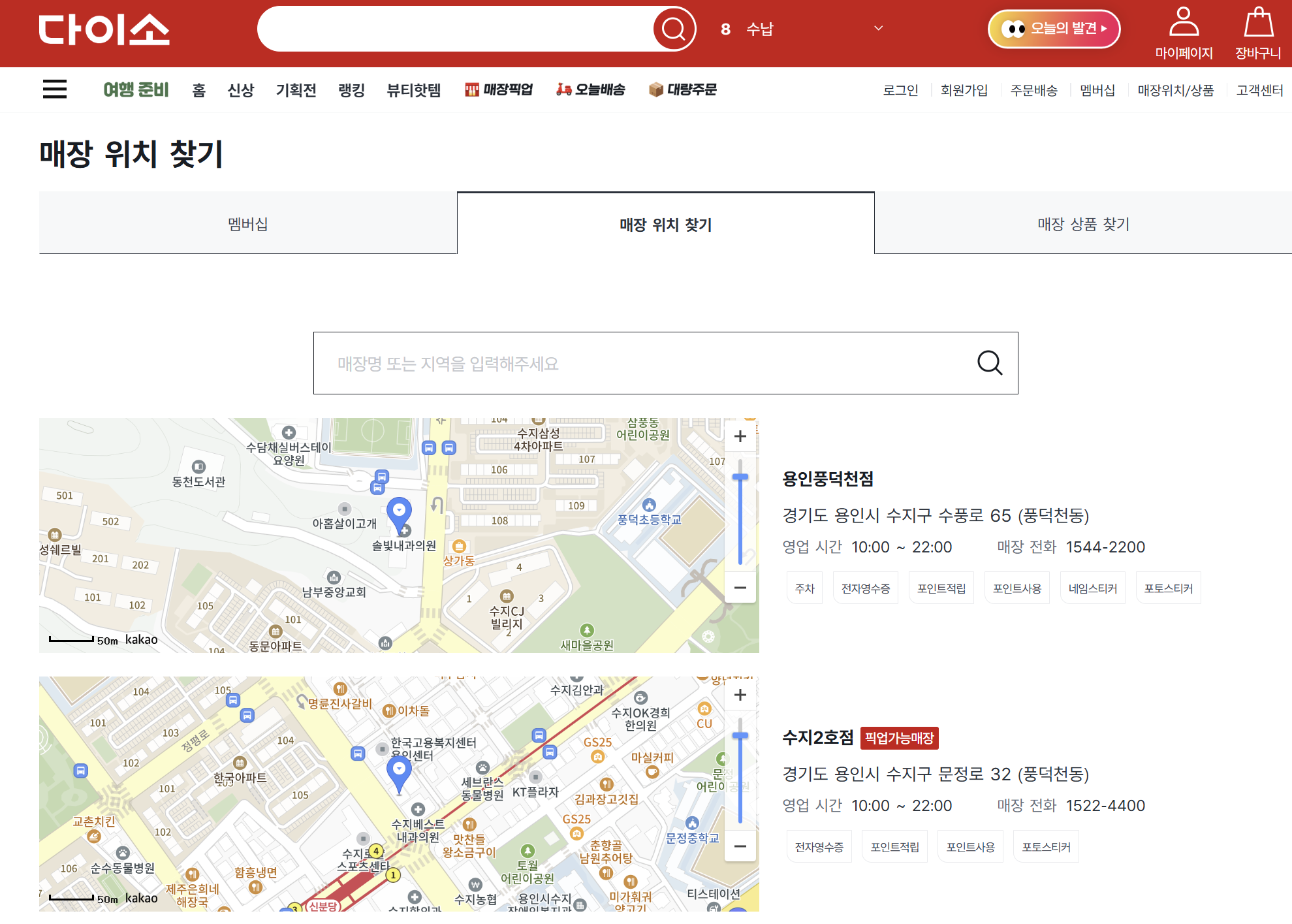Open the 고객센터 link
The image size is (1292, 924).
click(1259, 90)
